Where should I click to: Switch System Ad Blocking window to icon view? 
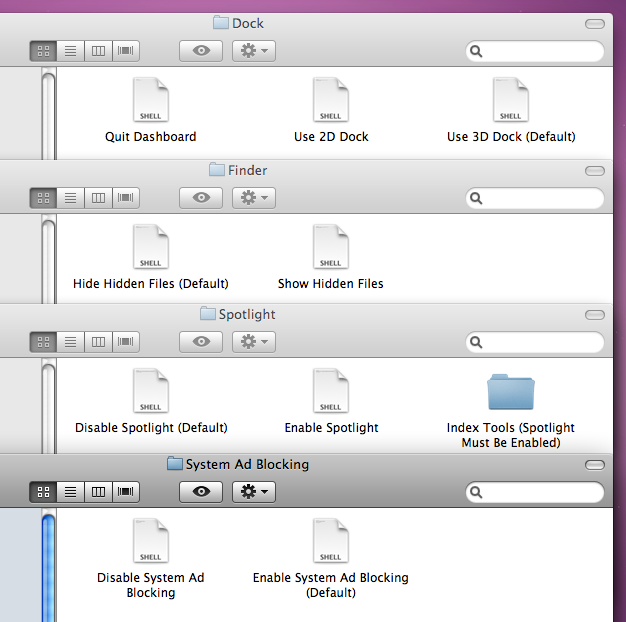(43, 492)
